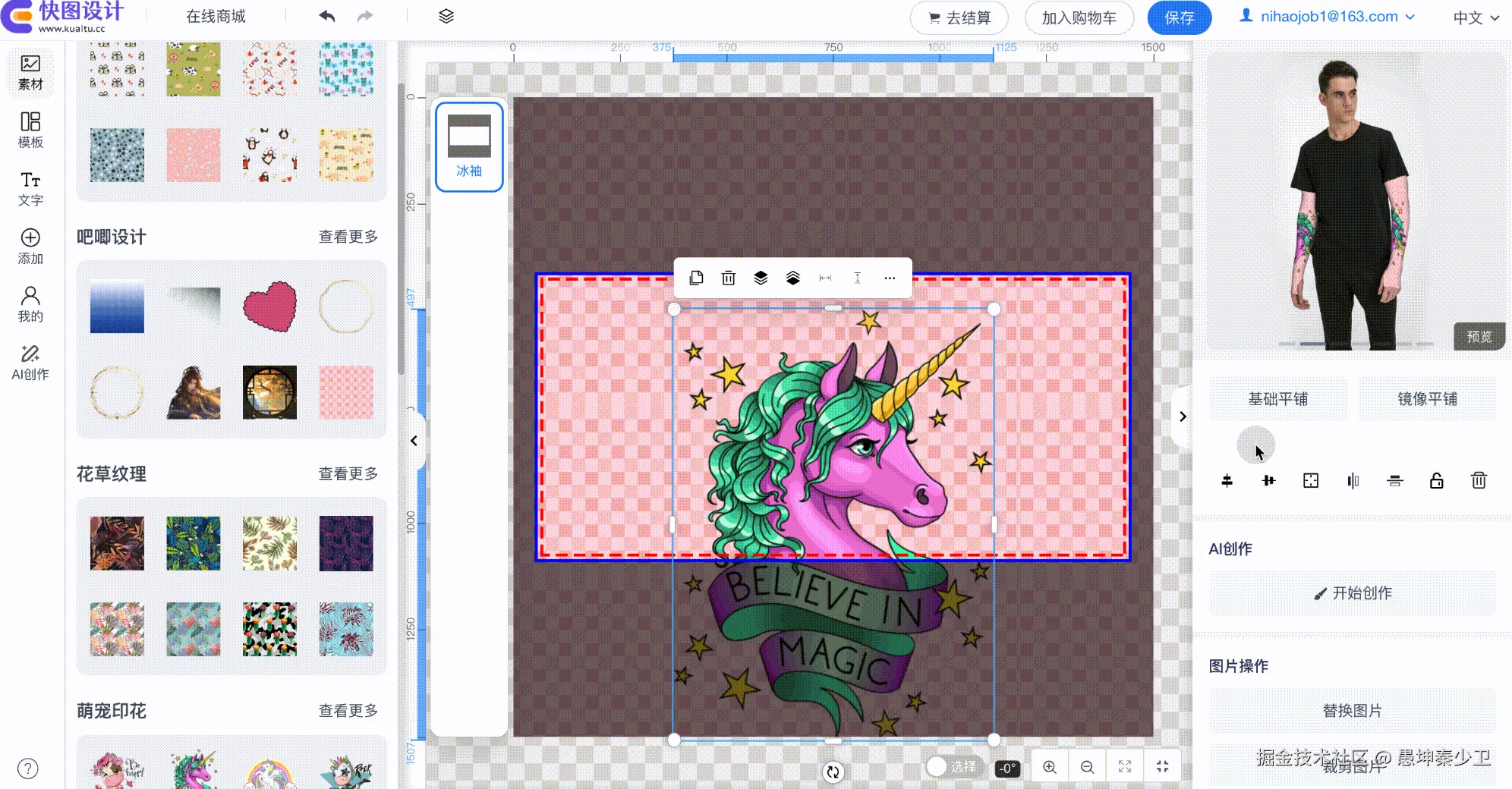The height and width of the screenshot is (789, 1512).
Task: Click 查看更多 next to 花草纹理
Action: point(348,474)
